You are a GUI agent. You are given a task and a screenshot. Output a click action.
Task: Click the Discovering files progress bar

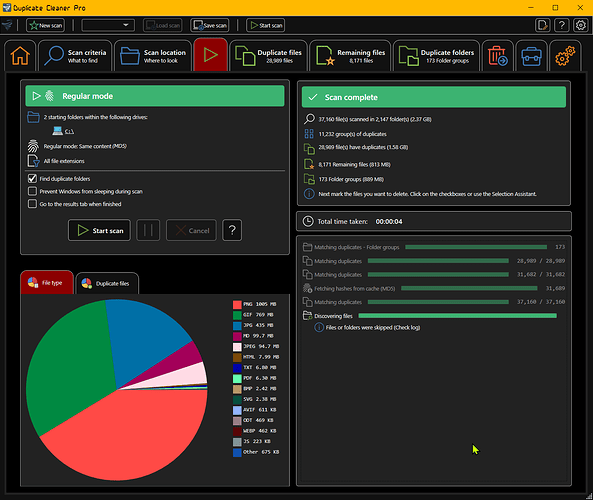[x=457, y=315]
